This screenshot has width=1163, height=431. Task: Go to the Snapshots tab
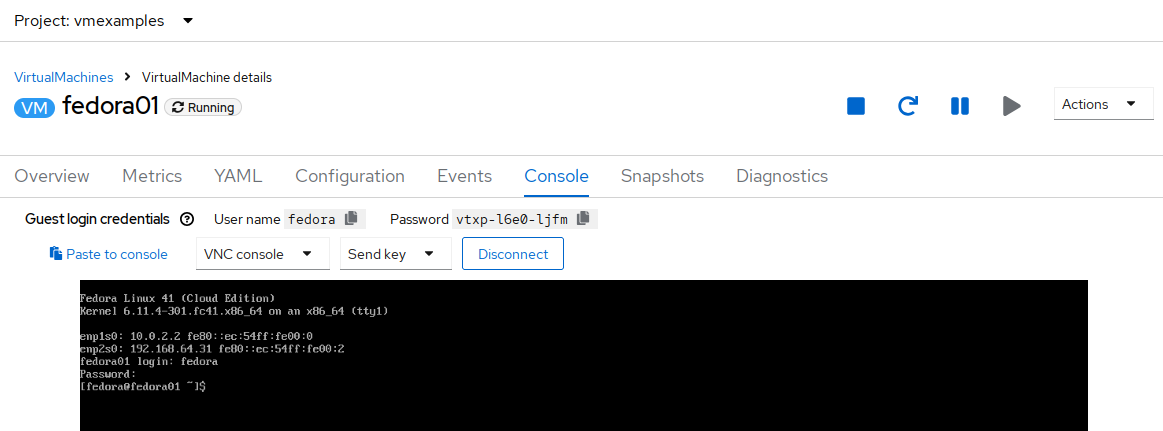click(662, 176)
